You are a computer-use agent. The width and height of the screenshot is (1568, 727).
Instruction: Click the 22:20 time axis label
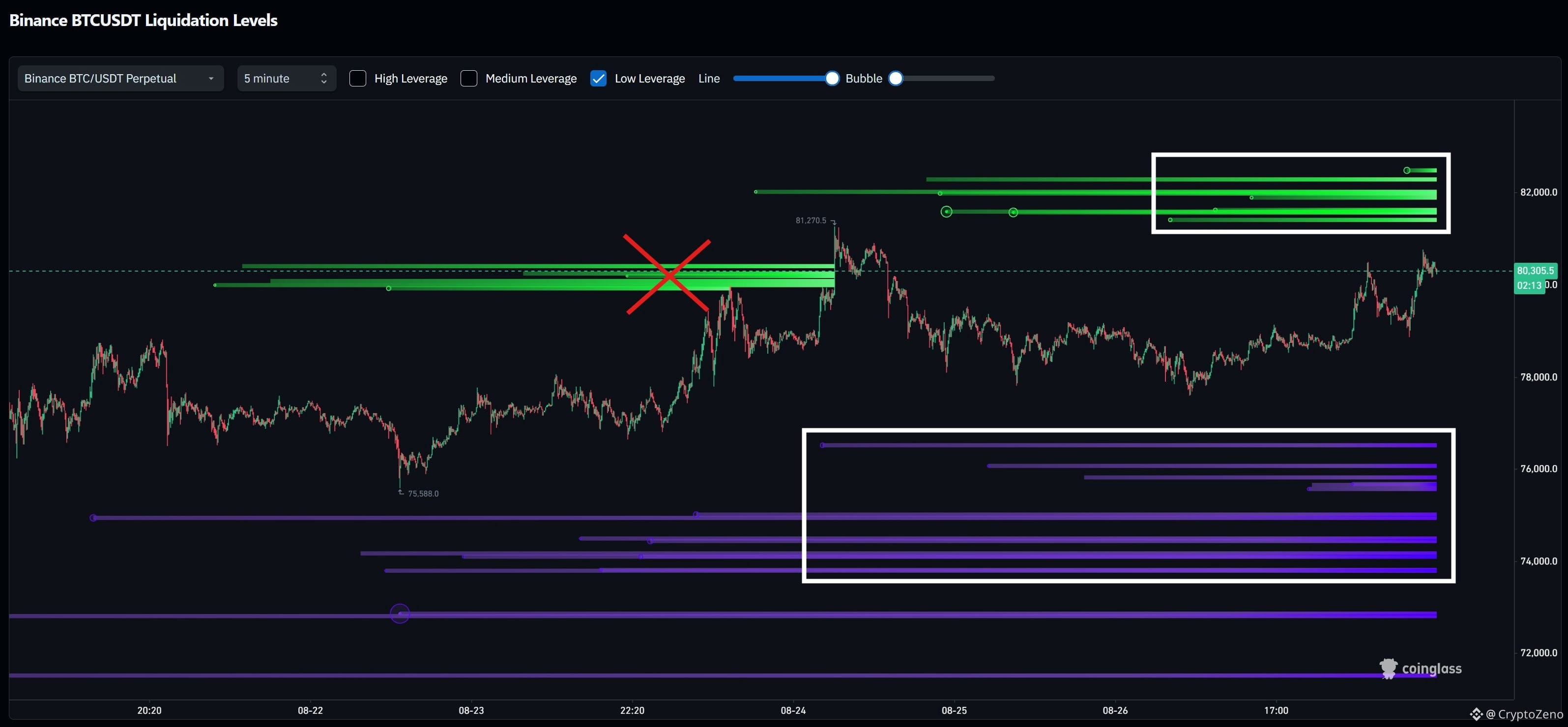[632, 711]
